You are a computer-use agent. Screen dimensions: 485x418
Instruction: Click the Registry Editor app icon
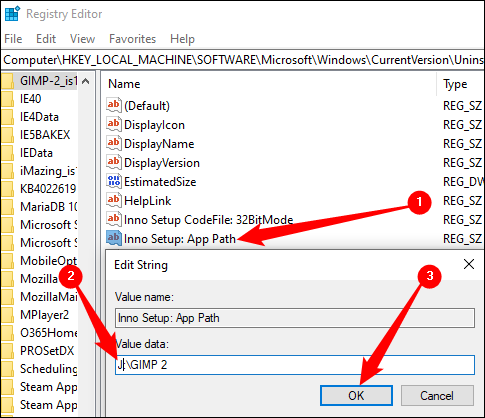pos(12,14)
